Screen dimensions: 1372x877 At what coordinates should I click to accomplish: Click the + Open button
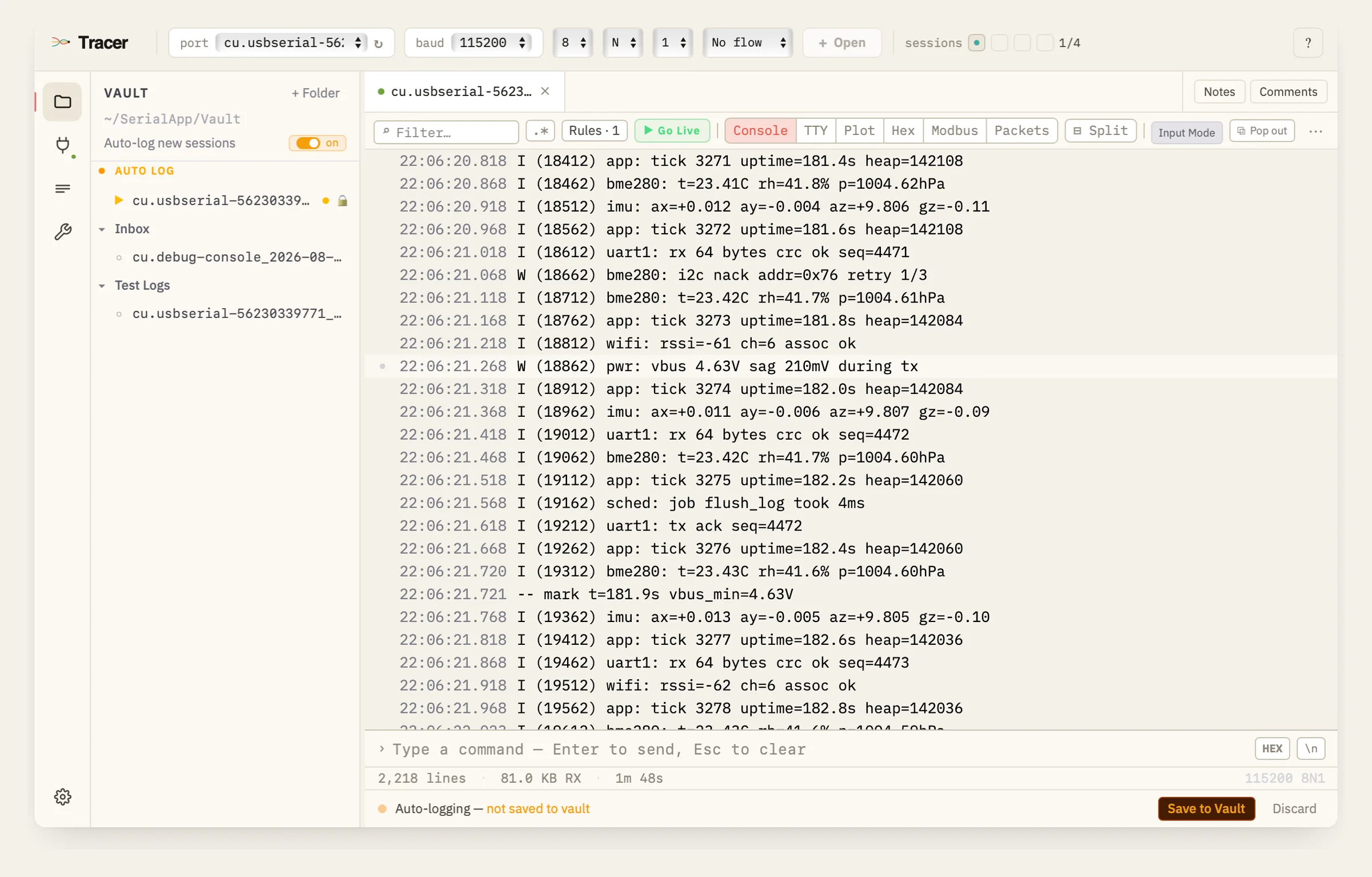click(841, 43)
